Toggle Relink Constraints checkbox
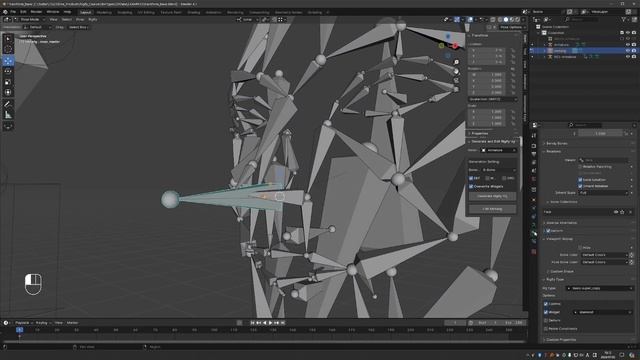Screen dimensions: 640x360 click(x=546, y=329)
